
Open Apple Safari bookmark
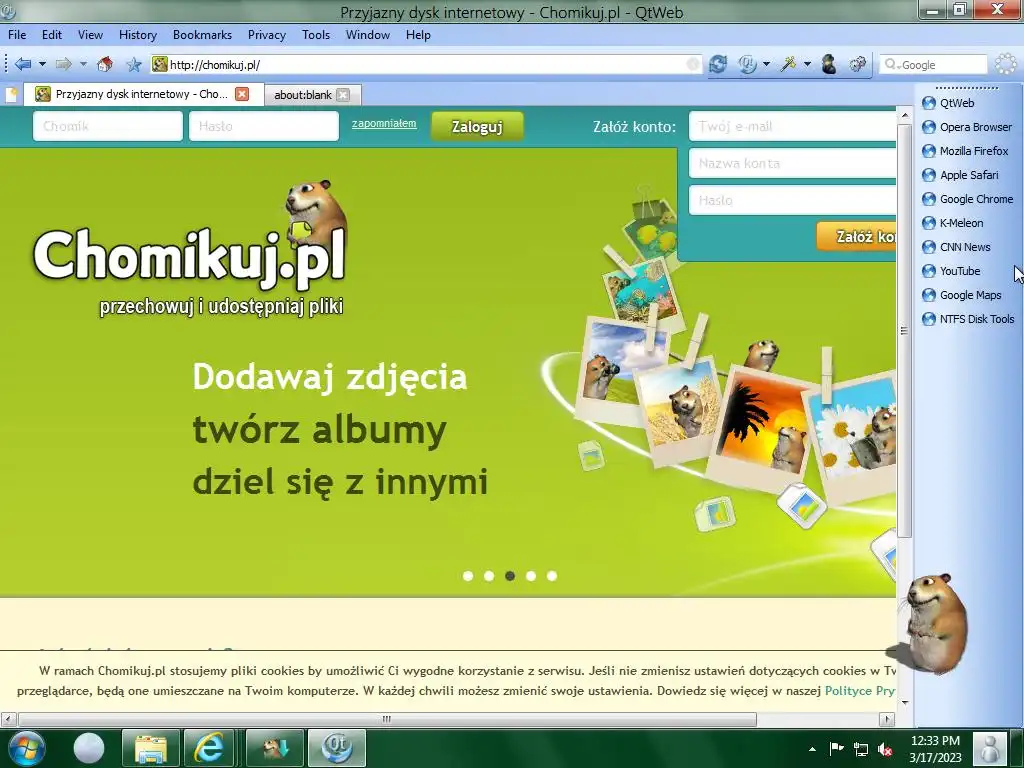(x=960, y=175)
